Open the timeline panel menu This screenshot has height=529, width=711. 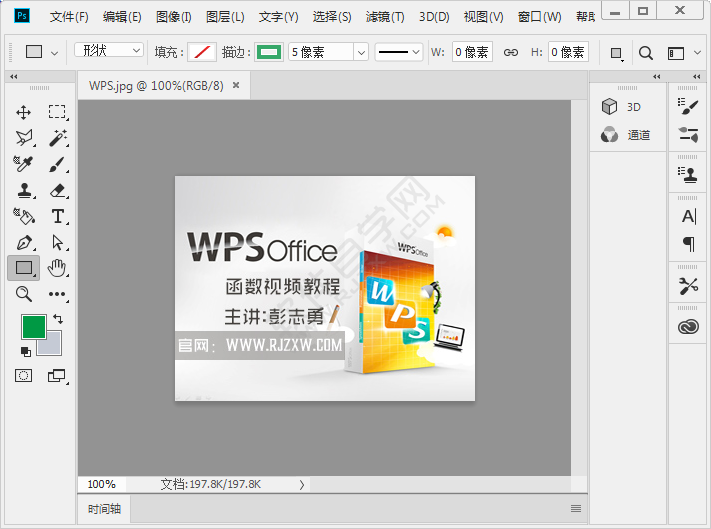tap(576, 509)
